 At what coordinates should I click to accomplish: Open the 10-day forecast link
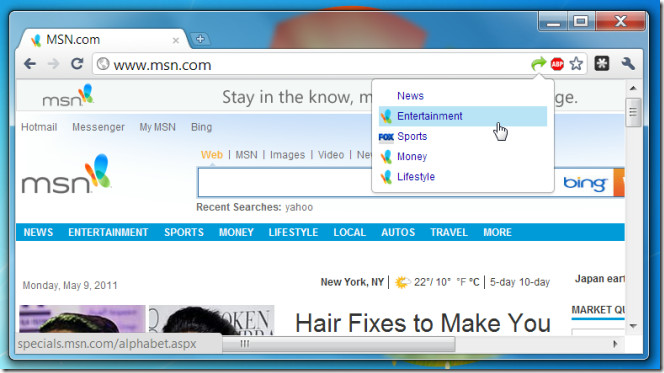click(x=534, y=282)
